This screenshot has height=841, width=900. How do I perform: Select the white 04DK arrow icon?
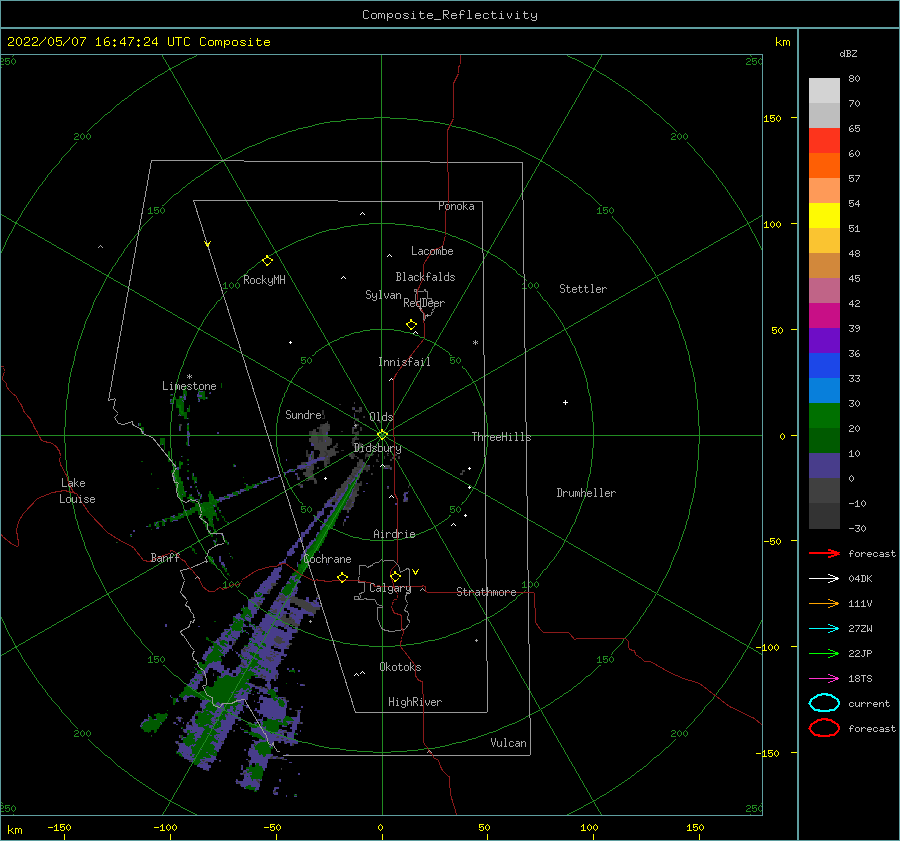[824, 578]
